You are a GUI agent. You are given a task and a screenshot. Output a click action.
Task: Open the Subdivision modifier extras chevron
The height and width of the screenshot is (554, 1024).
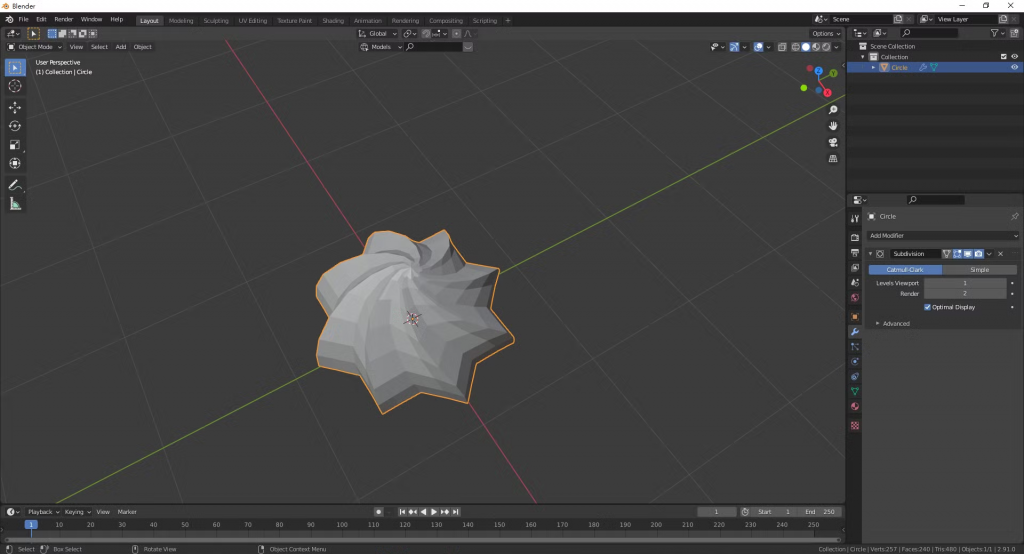[989, 253]
